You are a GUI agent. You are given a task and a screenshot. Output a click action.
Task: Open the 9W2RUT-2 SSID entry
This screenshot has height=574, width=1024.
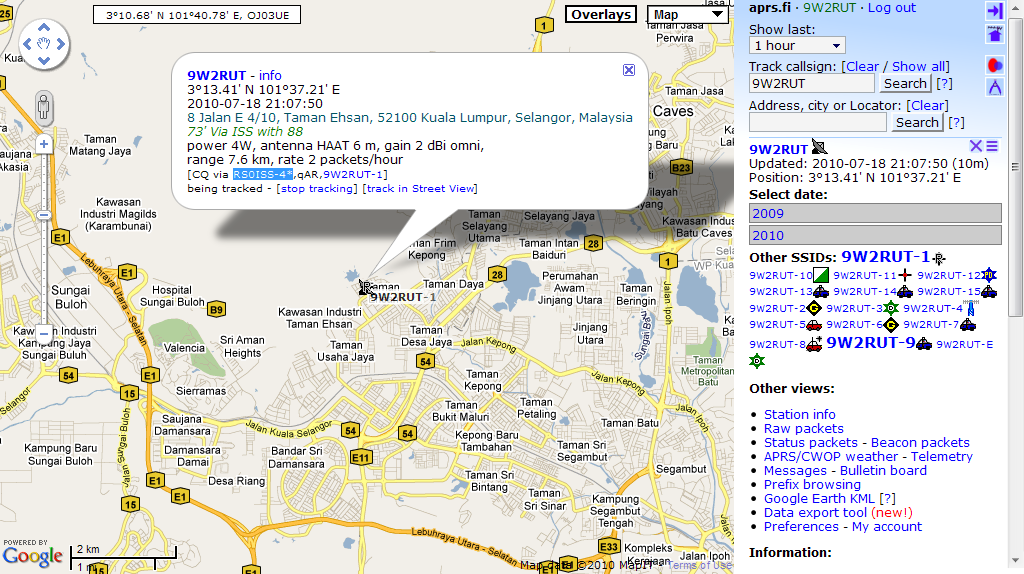(x=777, y=308)
